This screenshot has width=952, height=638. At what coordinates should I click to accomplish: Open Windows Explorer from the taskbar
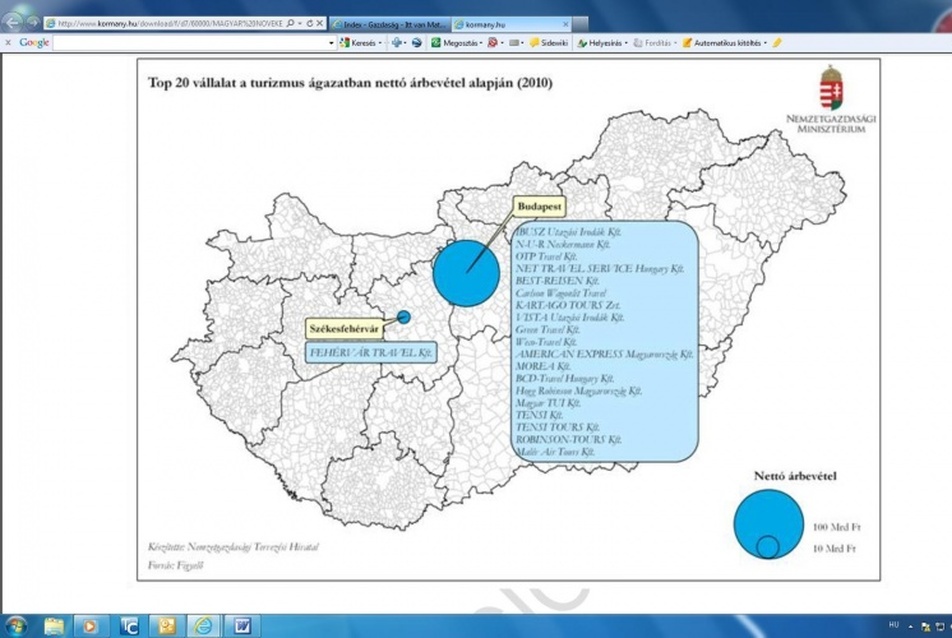tap(54, 626)
